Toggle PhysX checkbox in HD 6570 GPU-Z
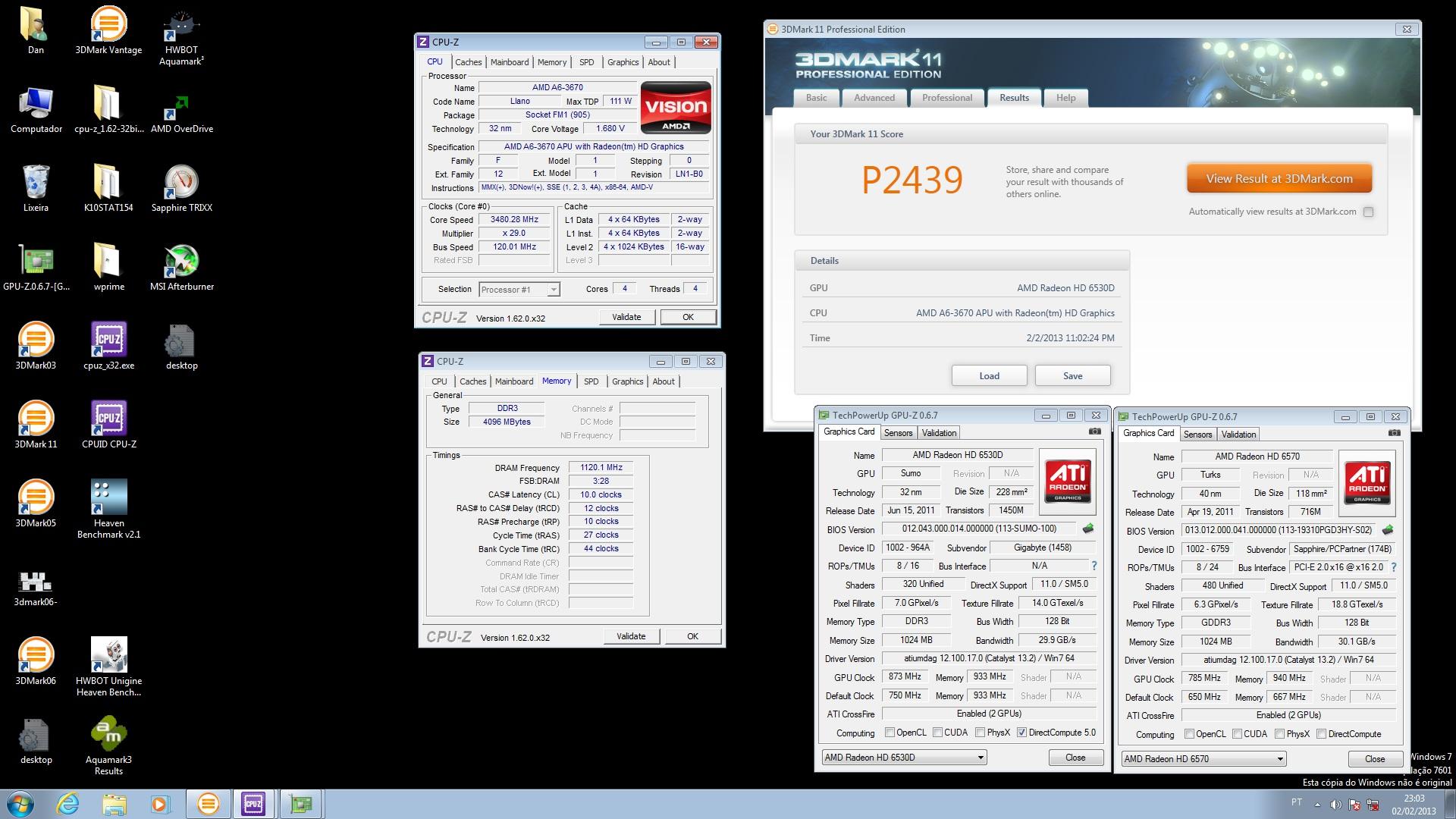Image resolution: width=1456 pixels, height=819 pixels. [x=1279, y=734]
